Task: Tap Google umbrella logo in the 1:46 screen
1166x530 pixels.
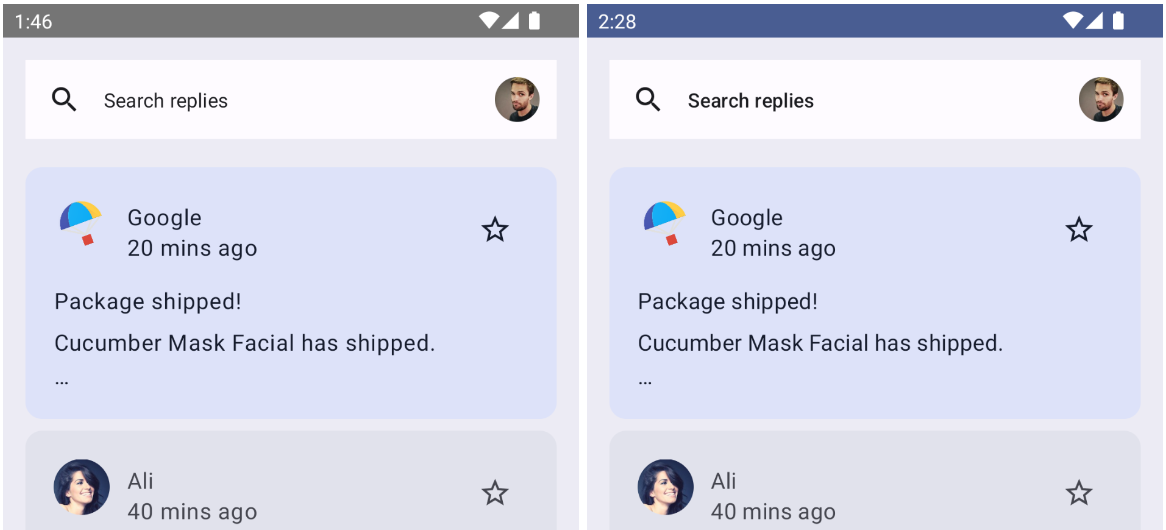Action: coord(80,223)
